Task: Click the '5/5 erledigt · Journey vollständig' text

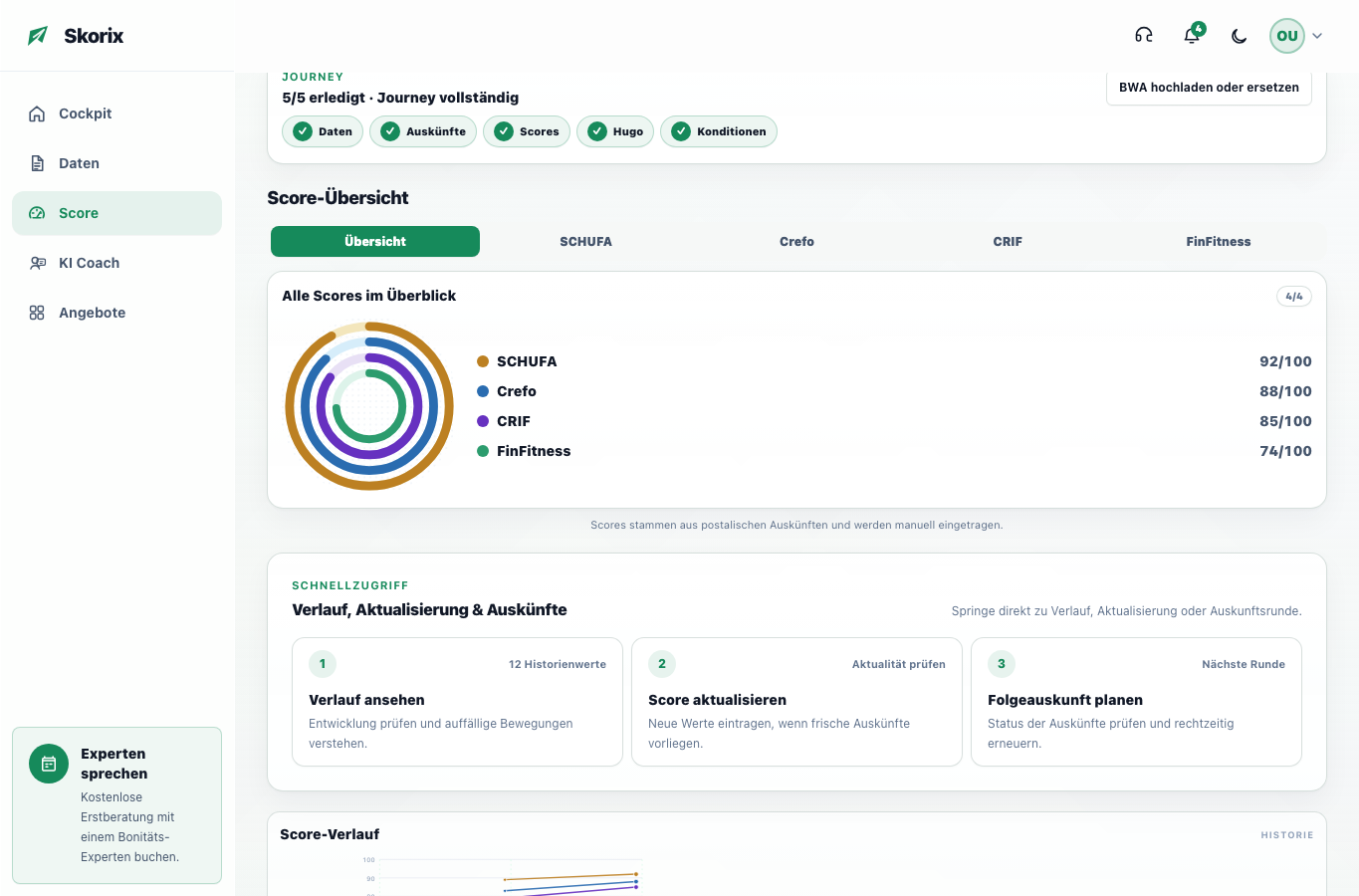Action: (x=400, y=98)
